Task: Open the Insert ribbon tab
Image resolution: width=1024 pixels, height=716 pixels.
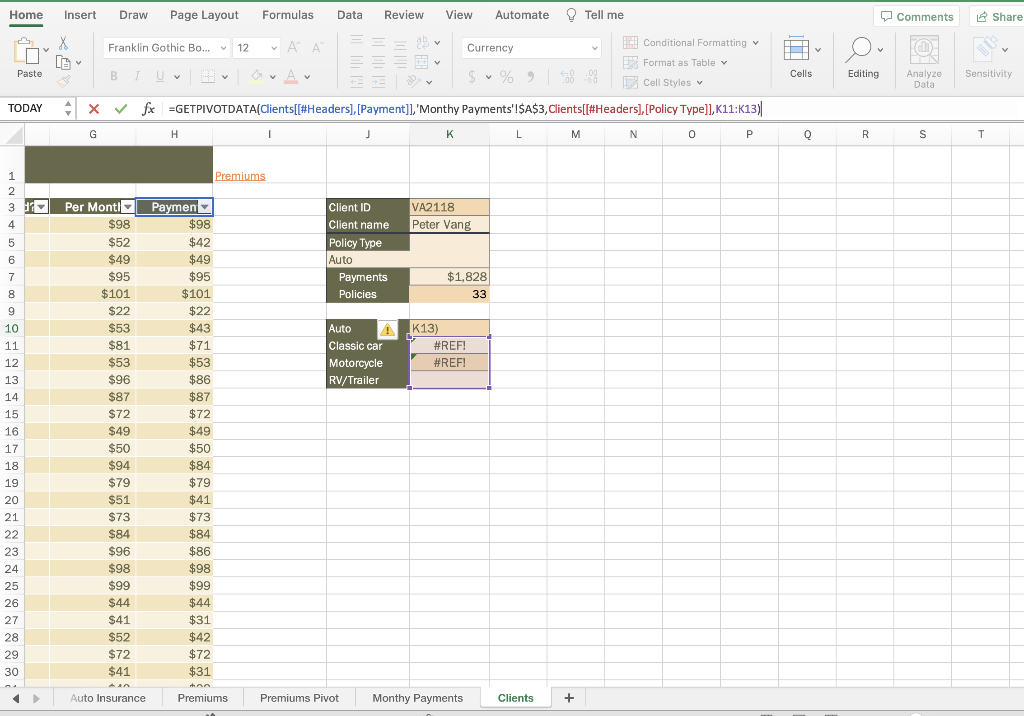Action: pyautogui.click(x=80, y=14)
